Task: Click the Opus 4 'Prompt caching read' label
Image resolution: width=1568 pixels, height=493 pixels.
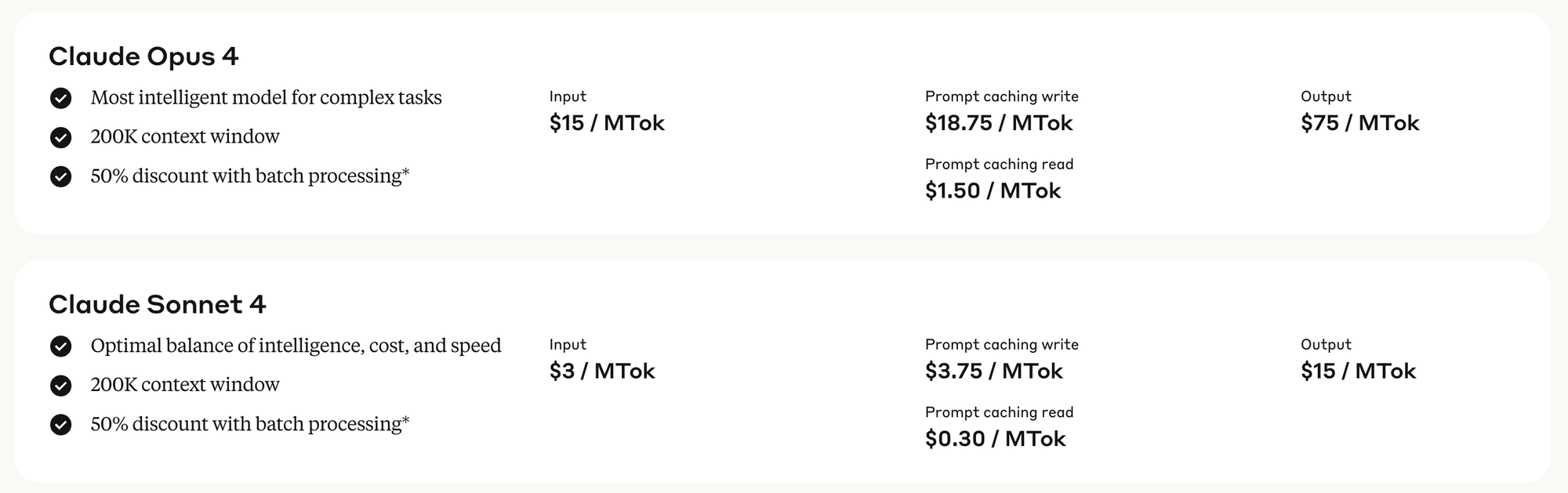Action: pos(999,164)
